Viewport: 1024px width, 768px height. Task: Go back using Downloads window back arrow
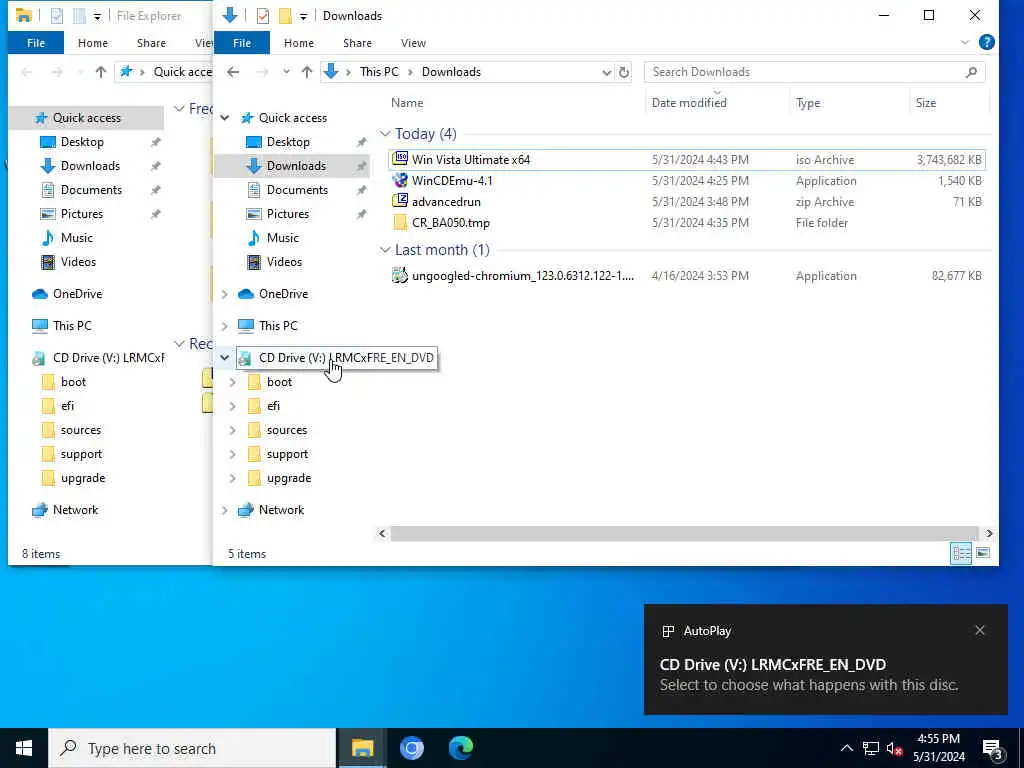pos(233,72)
